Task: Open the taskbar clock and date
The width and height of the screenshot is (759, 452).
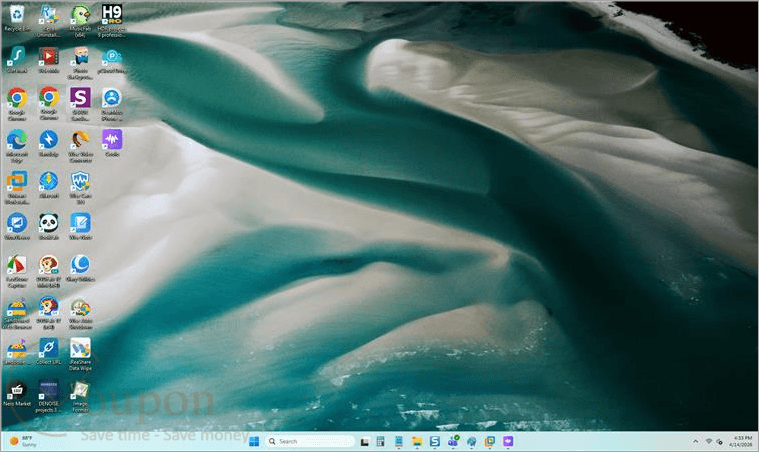Action: [x=741, y=441]
